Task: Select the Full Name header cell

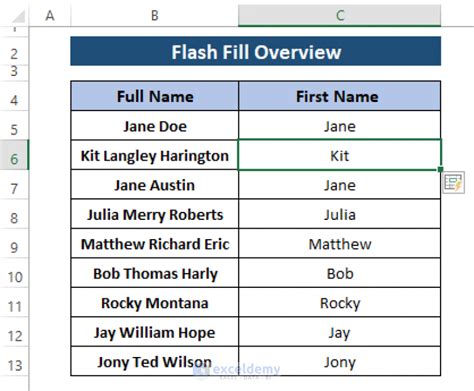Action: pyautogui.click(x=155, y=96)
